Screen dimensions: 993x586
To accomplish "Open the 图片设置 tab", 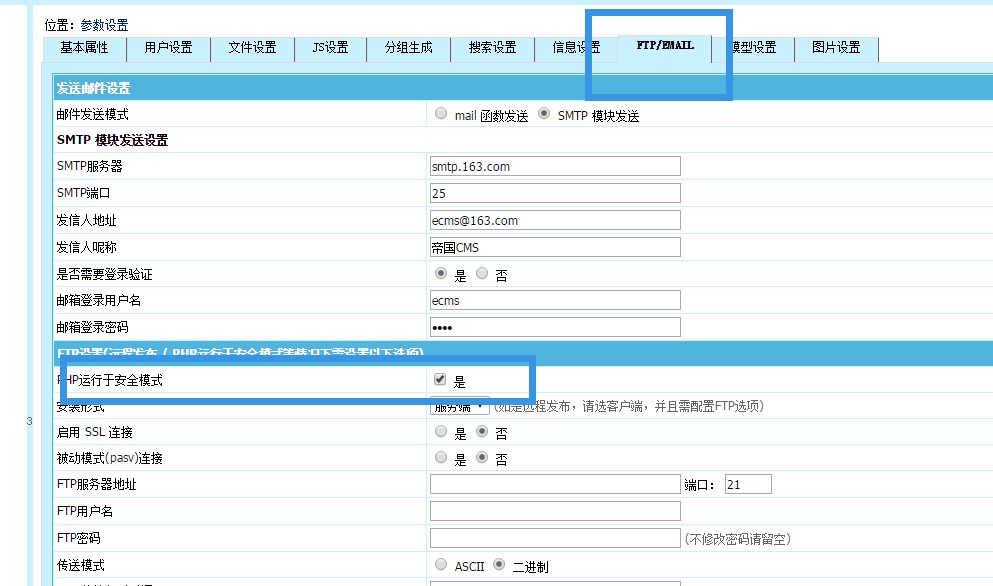I will (836, 47).
